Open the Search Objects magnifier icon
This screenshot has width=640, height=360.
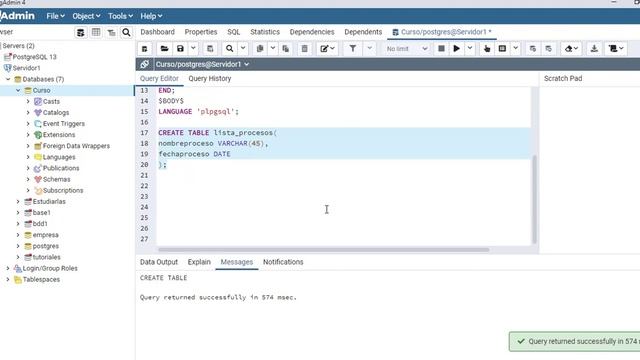click(x=127, y=32)
